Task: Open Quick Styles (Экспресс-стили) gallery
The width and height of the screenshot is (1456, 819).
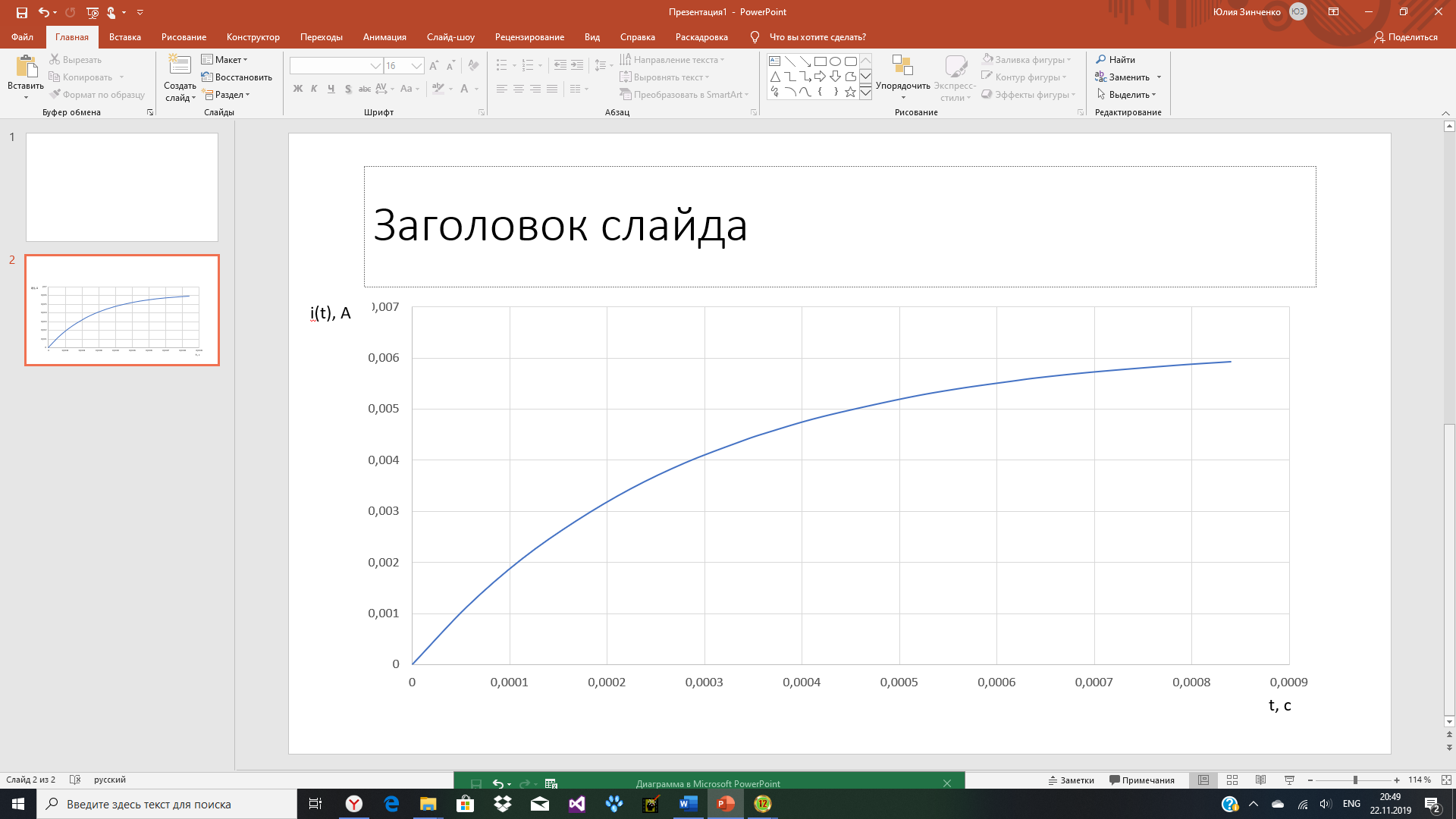Action: (955, 77)
